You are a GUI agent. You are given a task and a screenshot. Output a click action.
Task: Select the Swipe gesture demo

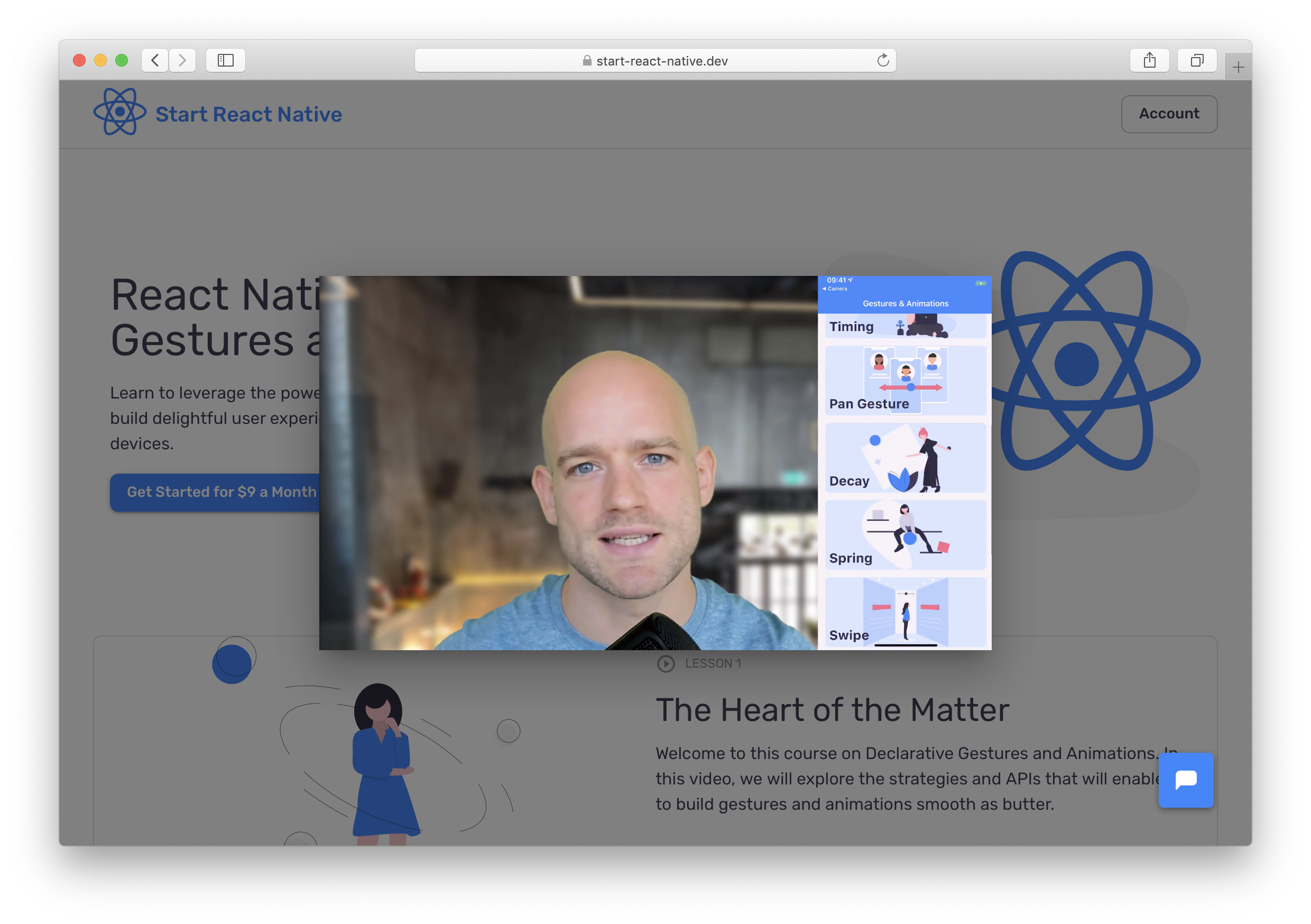(905, 612)
